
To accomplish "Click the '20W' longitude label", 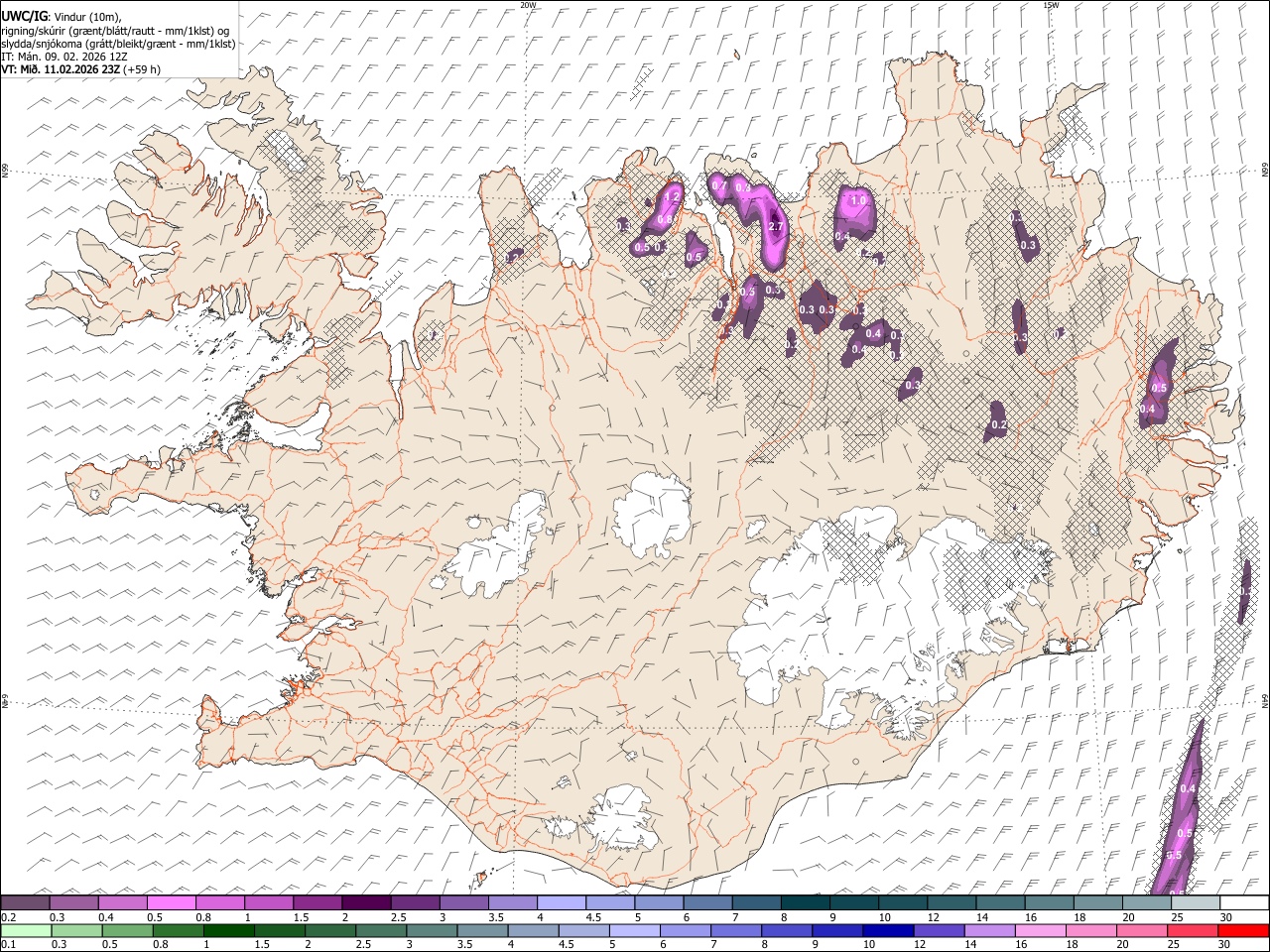I will pyautogui.click(x=528, y=5).
